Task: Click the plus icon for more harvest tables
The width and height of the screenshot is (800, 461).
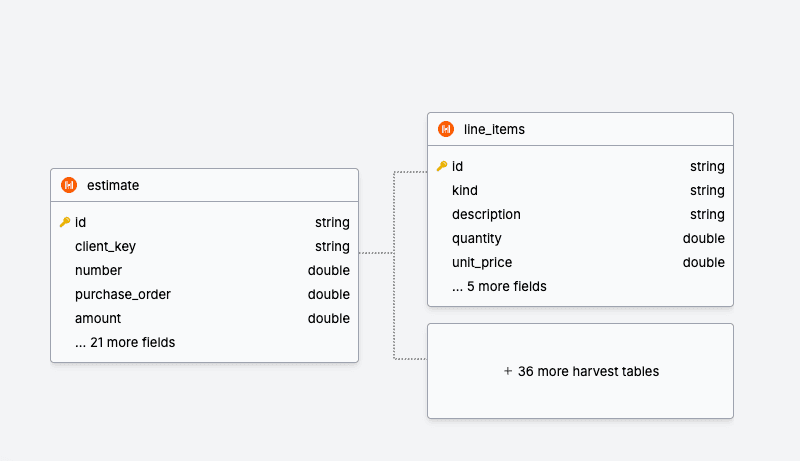Action: (x=508, y=371)
